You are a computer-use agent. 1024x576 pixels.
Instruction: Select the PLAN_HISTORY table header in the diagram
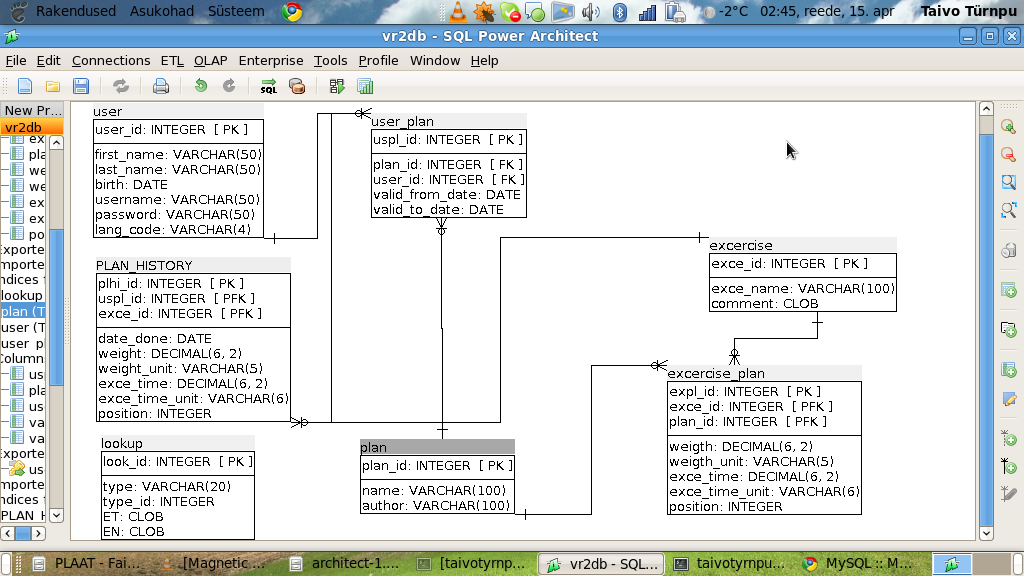click(x=193, y=265)
